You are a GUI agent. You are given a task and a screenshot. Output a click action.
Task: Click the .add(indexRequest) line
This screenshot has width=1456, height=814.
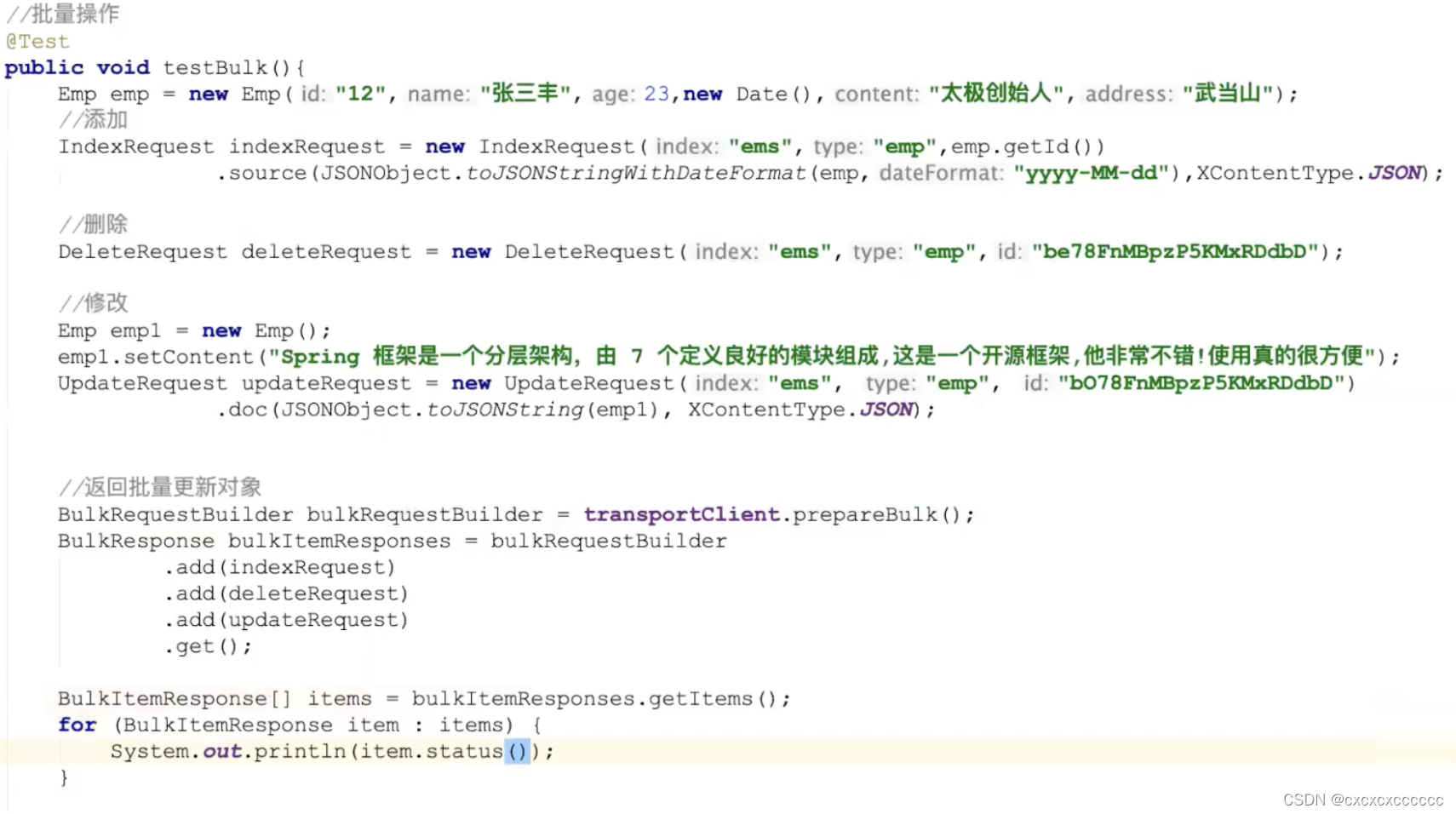[280, 567]
